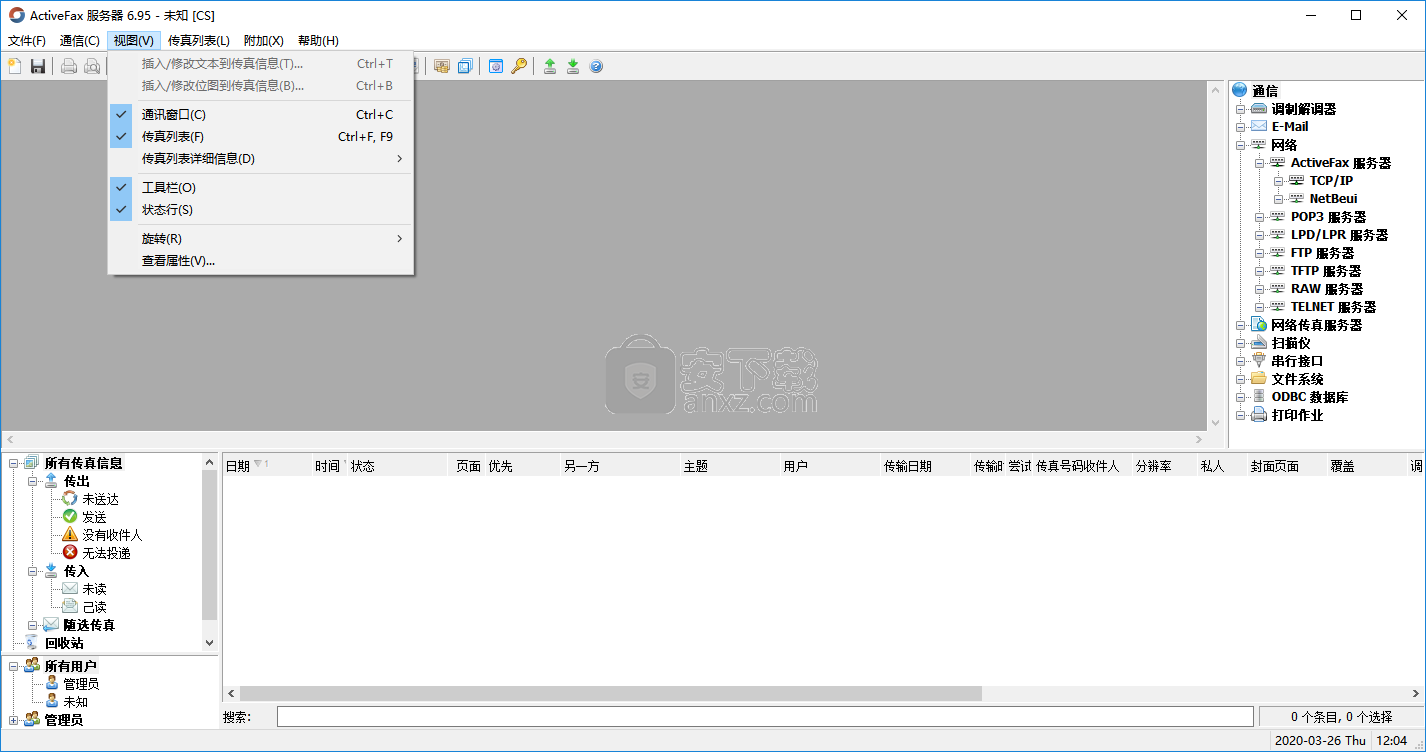Click the green download arrow toolbar icon
Screen dimensions: 1426x752
coord(573,66)
